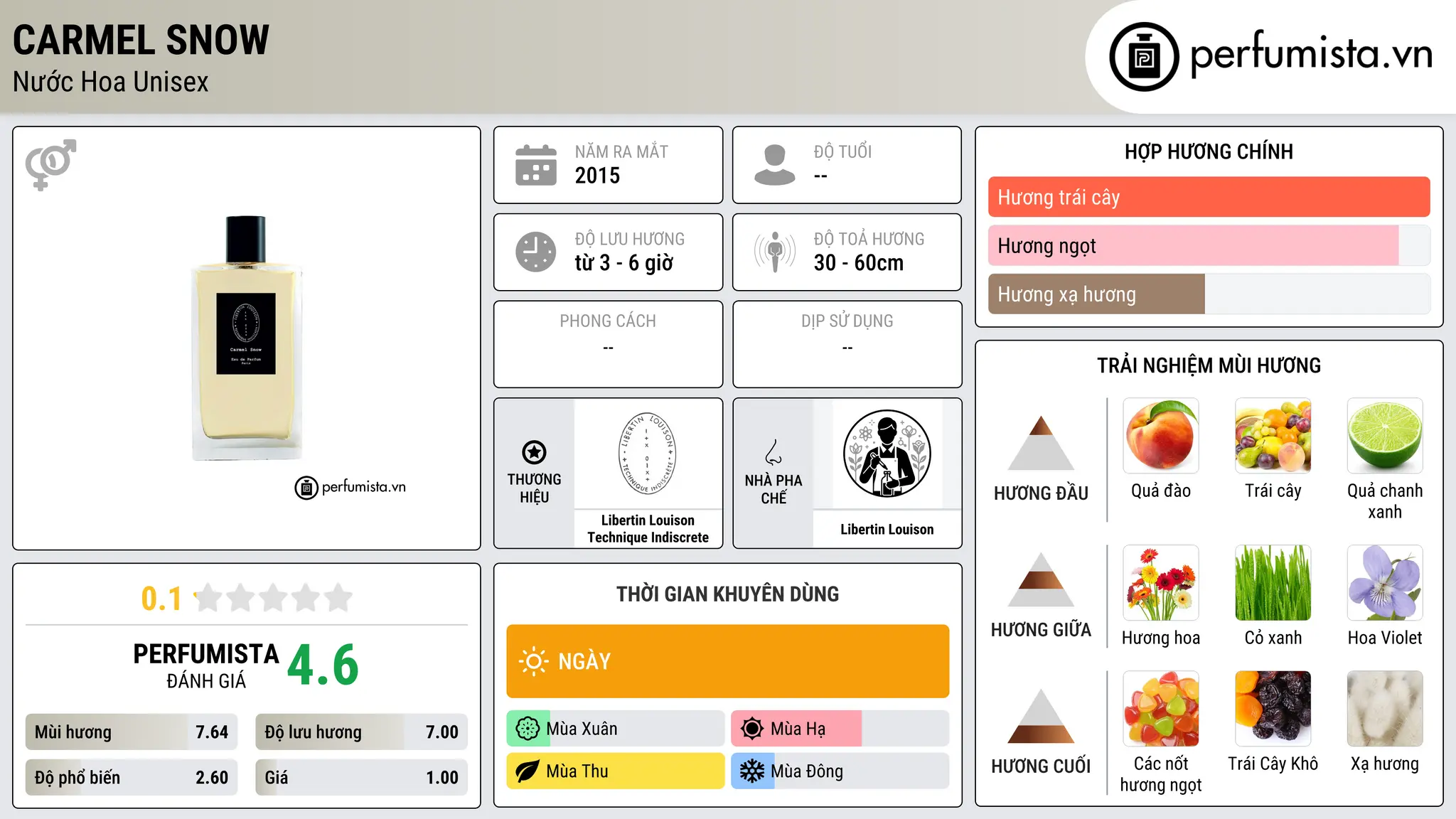Click the CARMEL SNOW title
The image size is (1456, 819).
click(x=141, y=40)
